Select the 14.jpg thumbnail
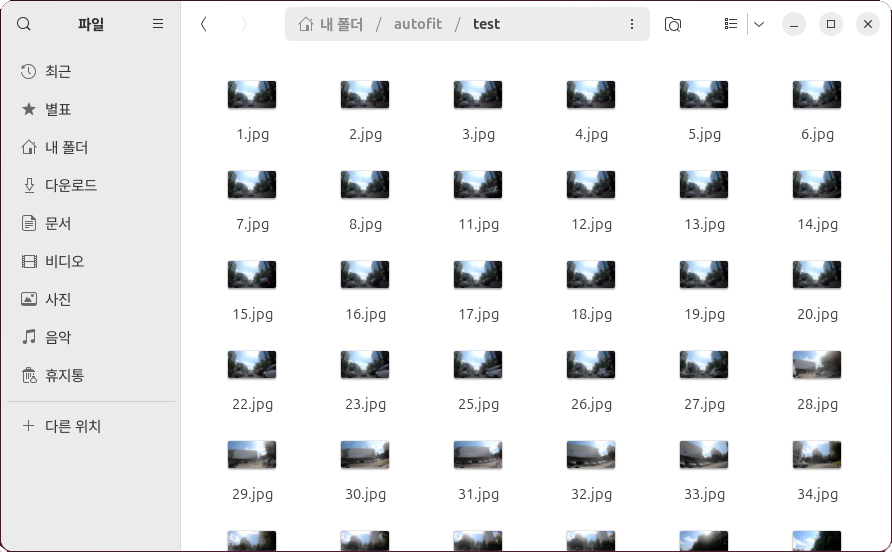The image size is (892, 552). coord(817,184)
